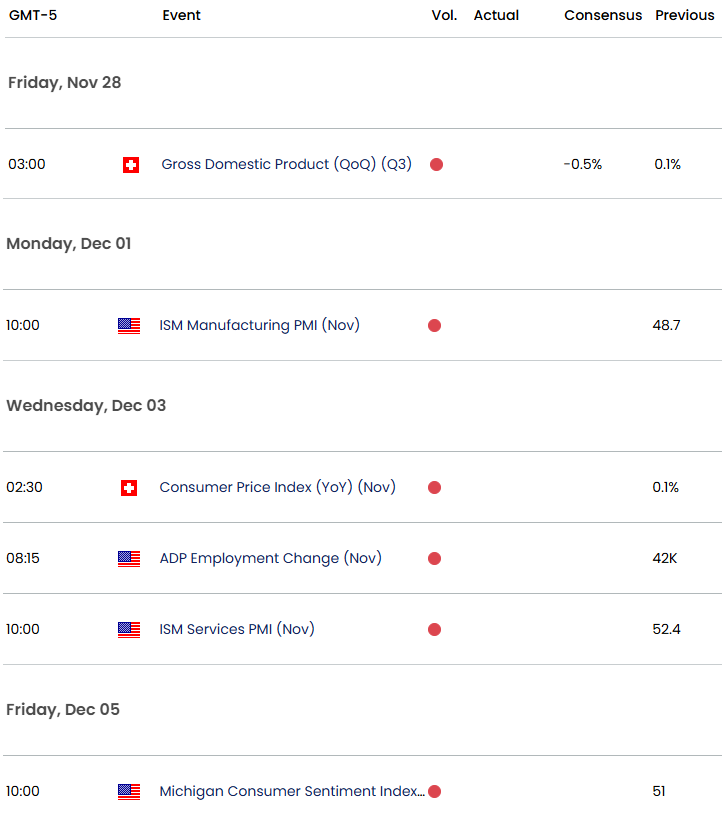Click the Previous column header
This screenshot has height=819, width=722.
click(684, 16)
